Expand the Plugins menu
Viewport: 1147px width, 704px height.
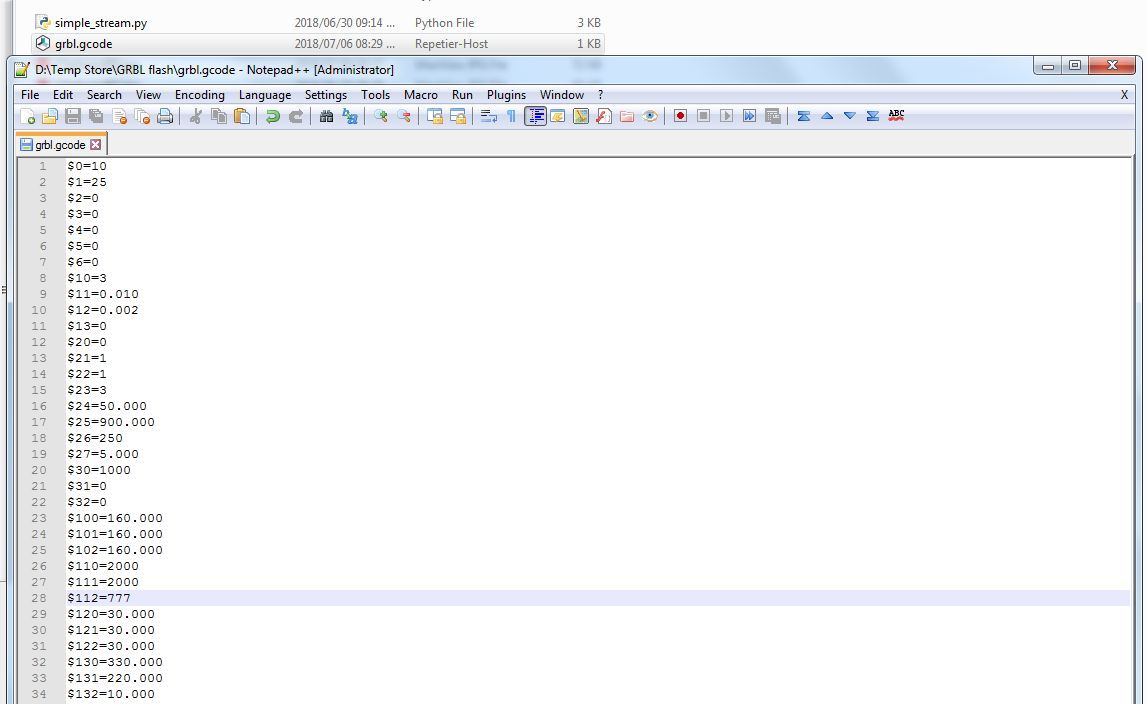click(x=506, y=94)
